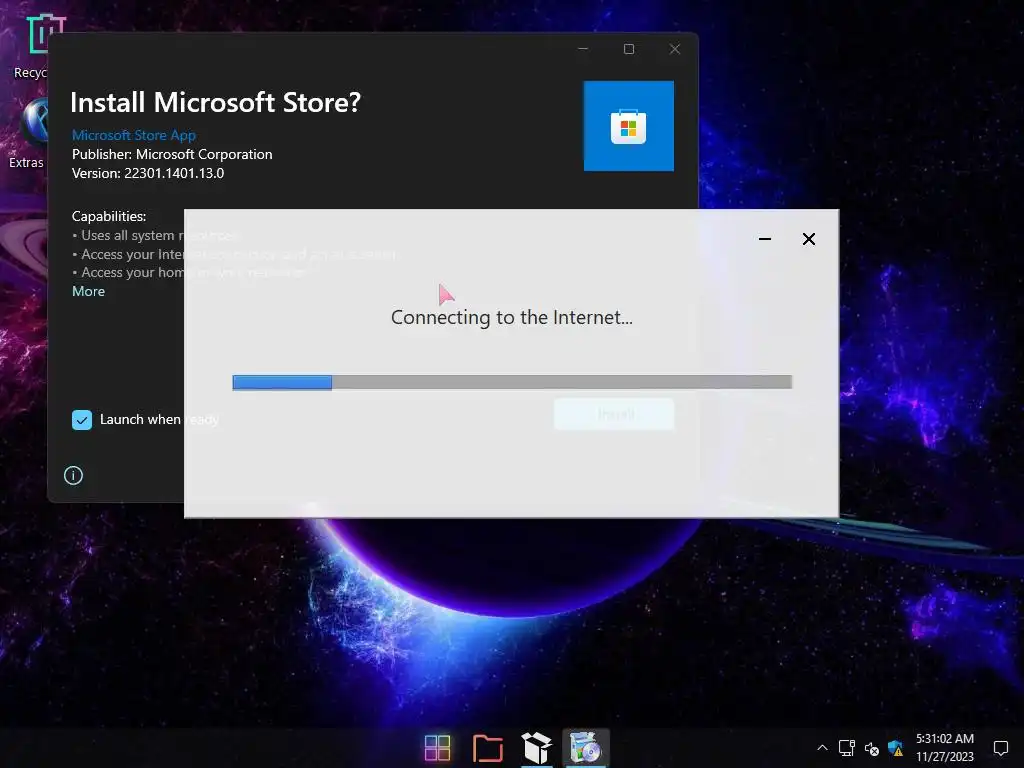
Task: Select the setup disc icon in taskbar
Action: click(585, 748)
